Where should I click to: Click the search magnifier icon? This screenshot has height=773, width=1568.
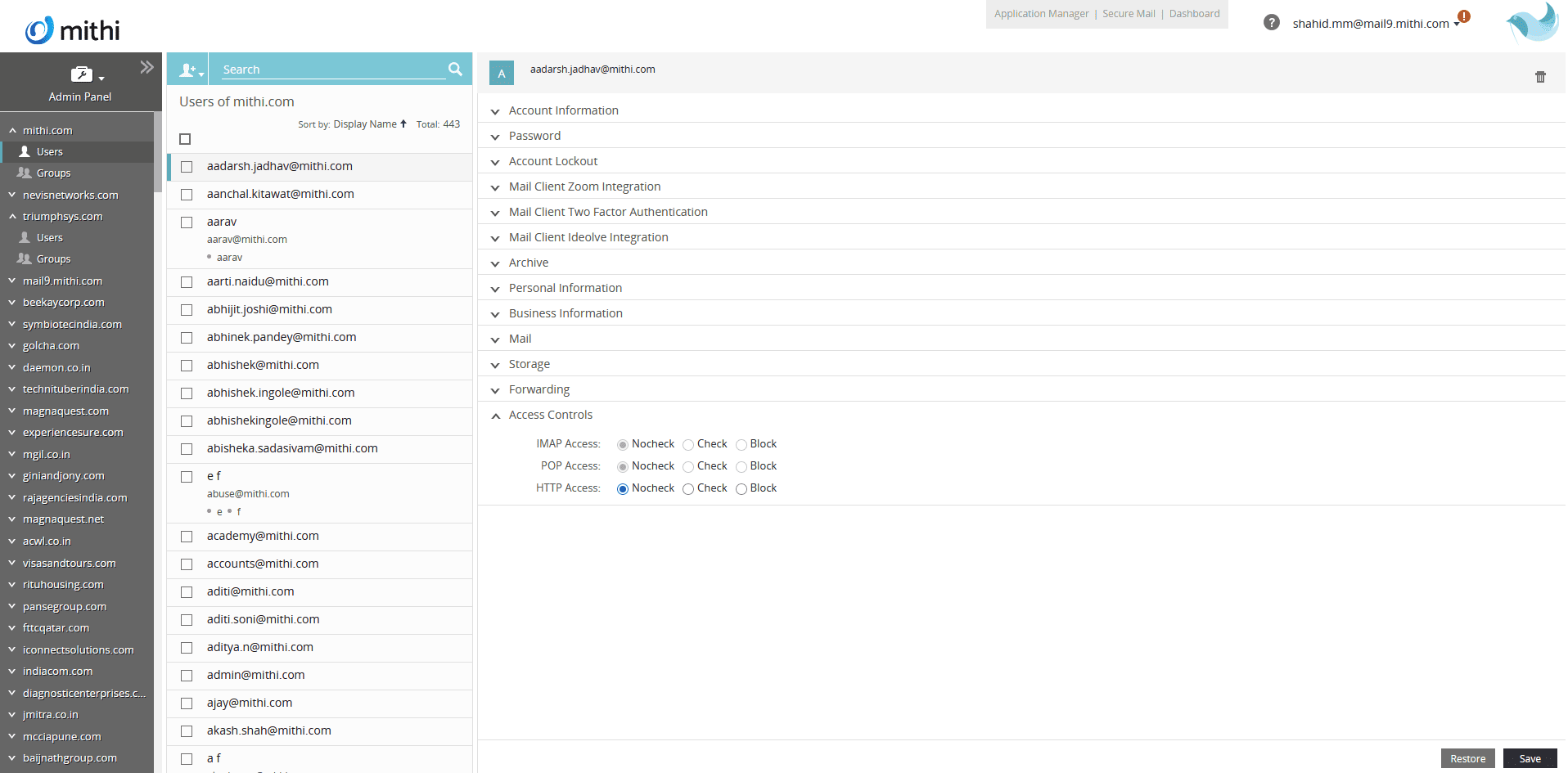(x=455, y=70)
